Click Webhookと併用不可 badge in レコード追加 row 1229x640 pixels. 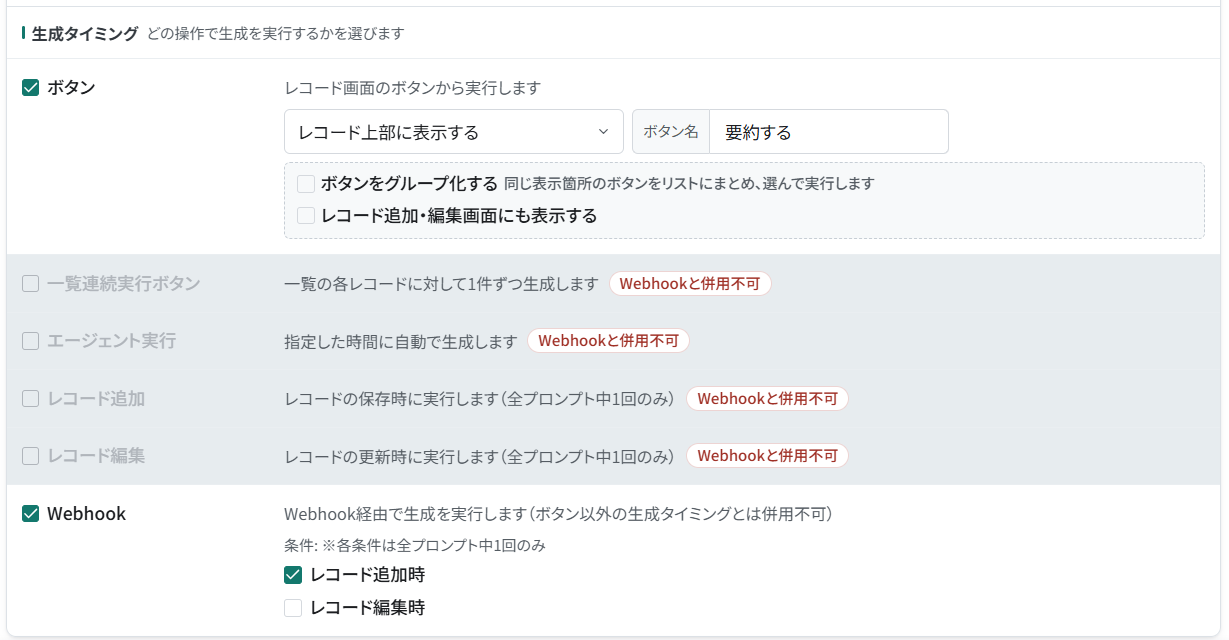pos(767,399)
